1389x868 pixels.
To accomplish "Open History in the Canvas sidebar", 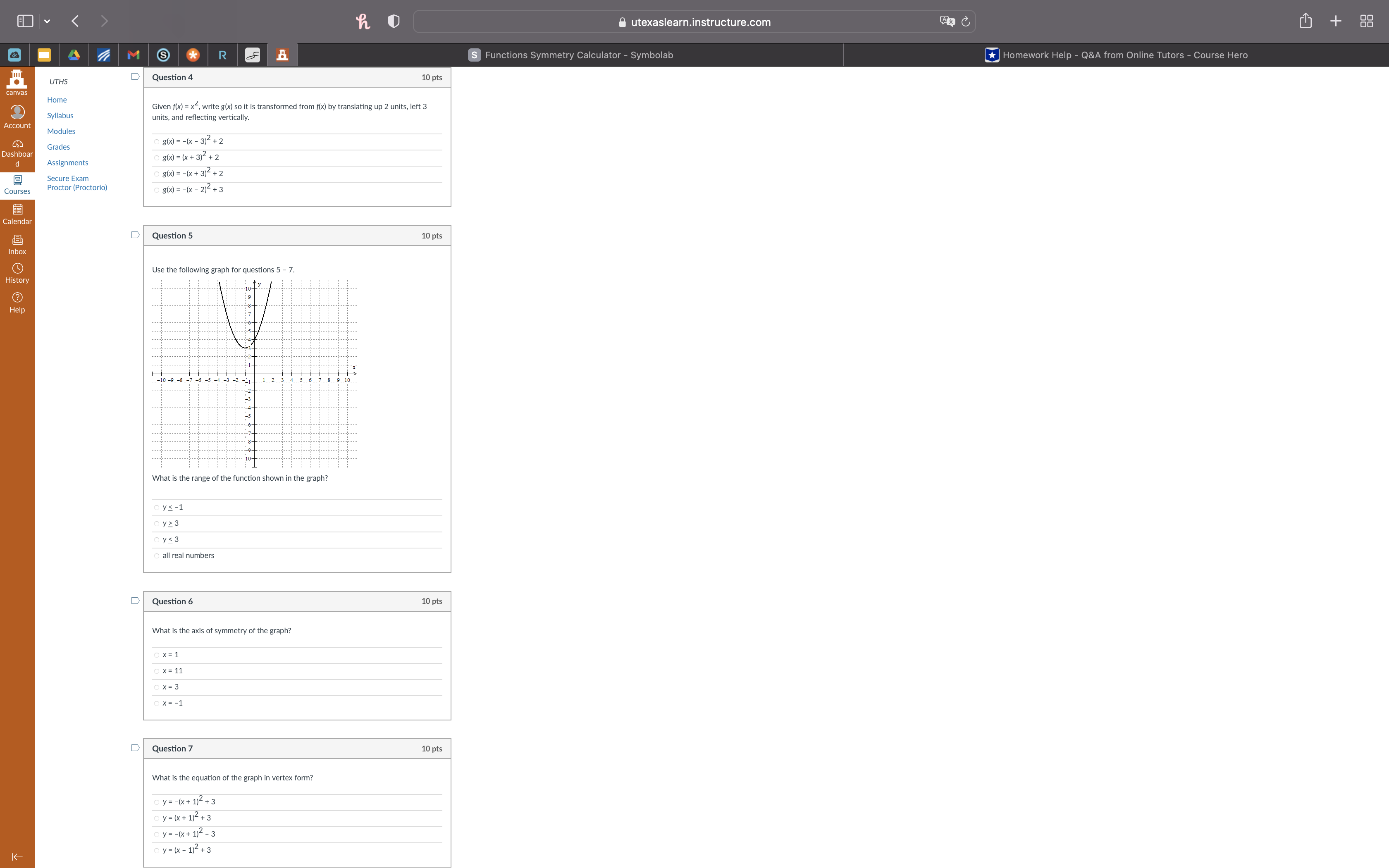I will click(17, 273).
